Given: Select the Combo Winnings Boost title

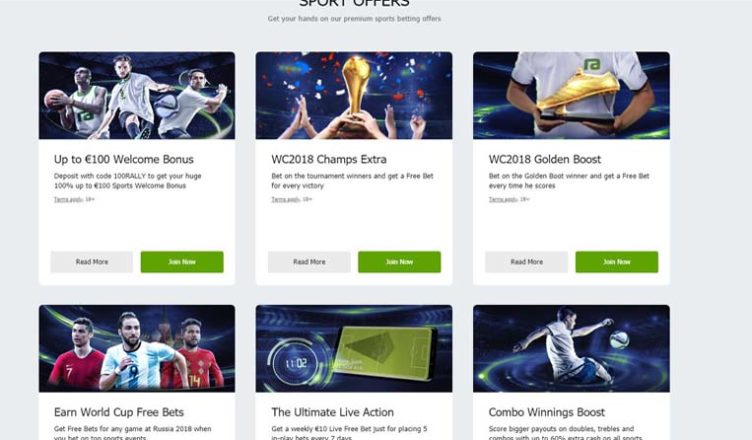Looking at the screenshot, I should (547, 412).
